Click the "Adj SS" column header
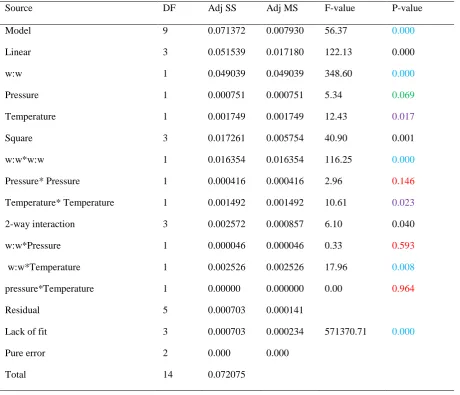The height and width of the screenshot is (395, 460). (222, 8)
